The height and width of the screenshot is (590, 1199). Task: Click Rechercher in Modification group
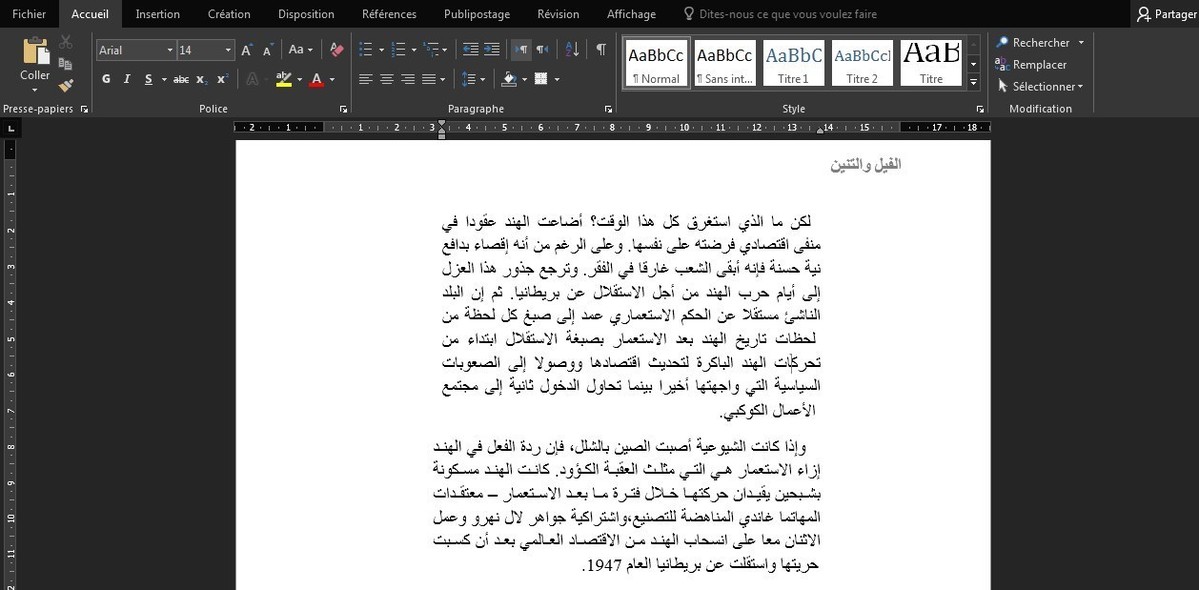pos(1032,43)
